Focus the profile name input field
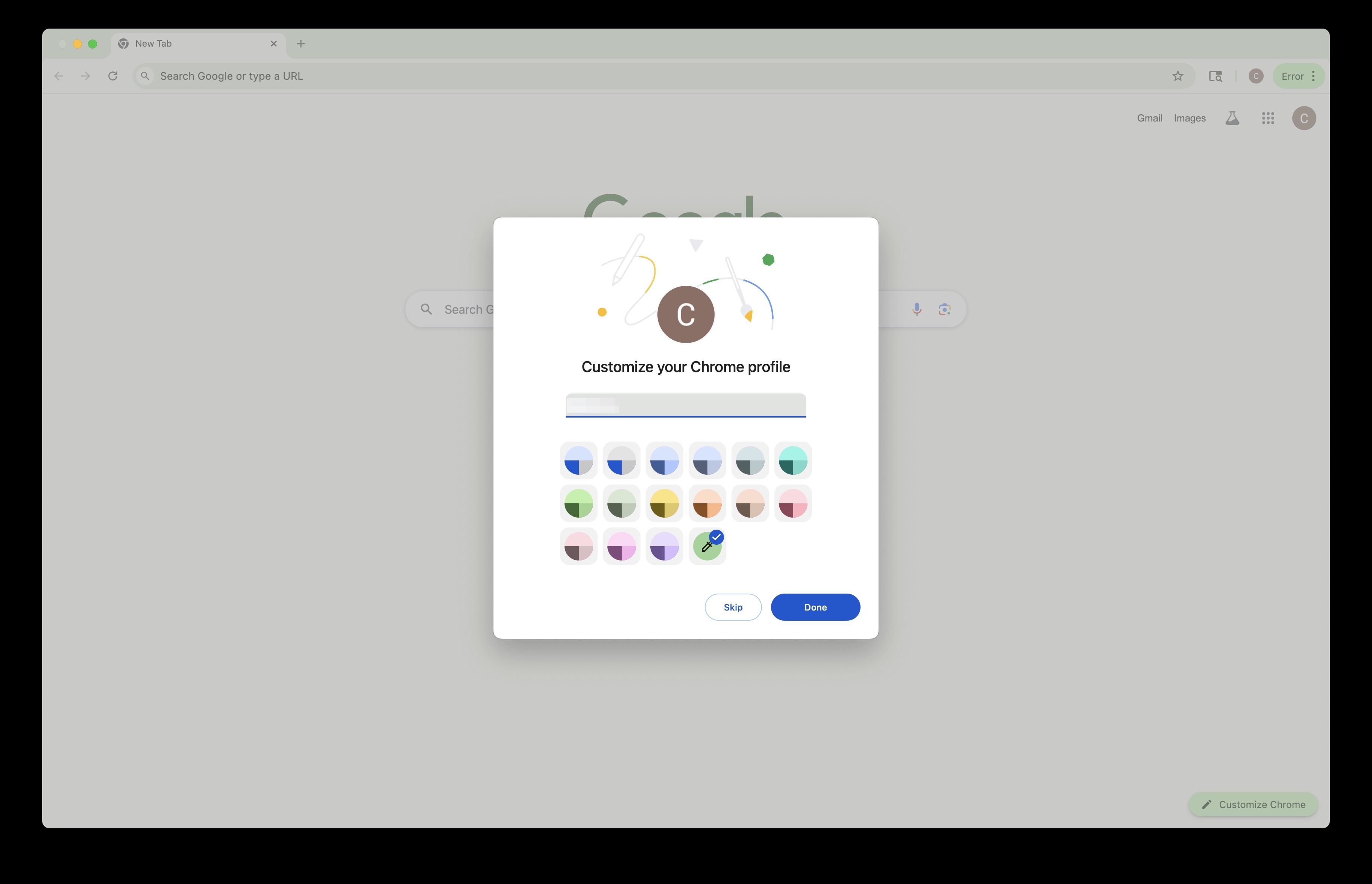 686,405
